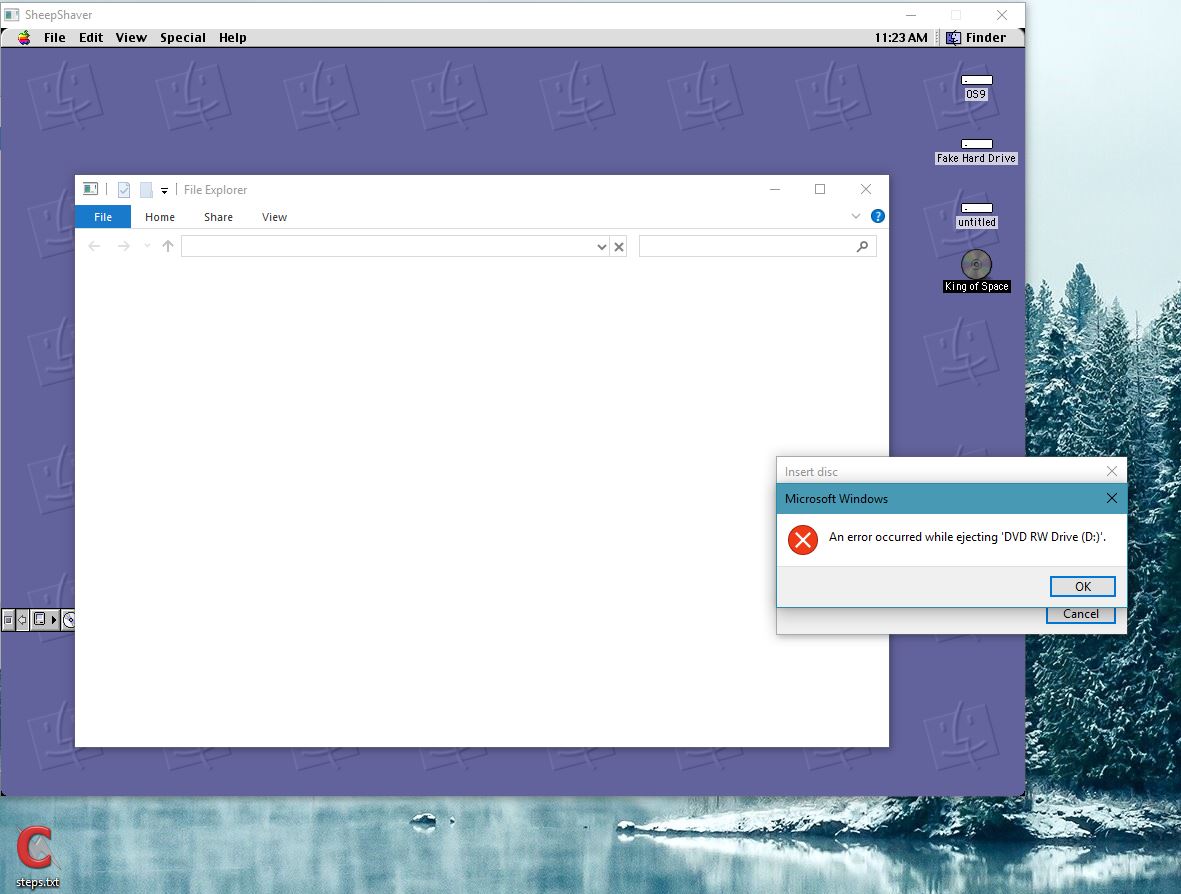Select the King of Space CD icon
This screenshot has height=894, width=1181.
click(976, 271)
